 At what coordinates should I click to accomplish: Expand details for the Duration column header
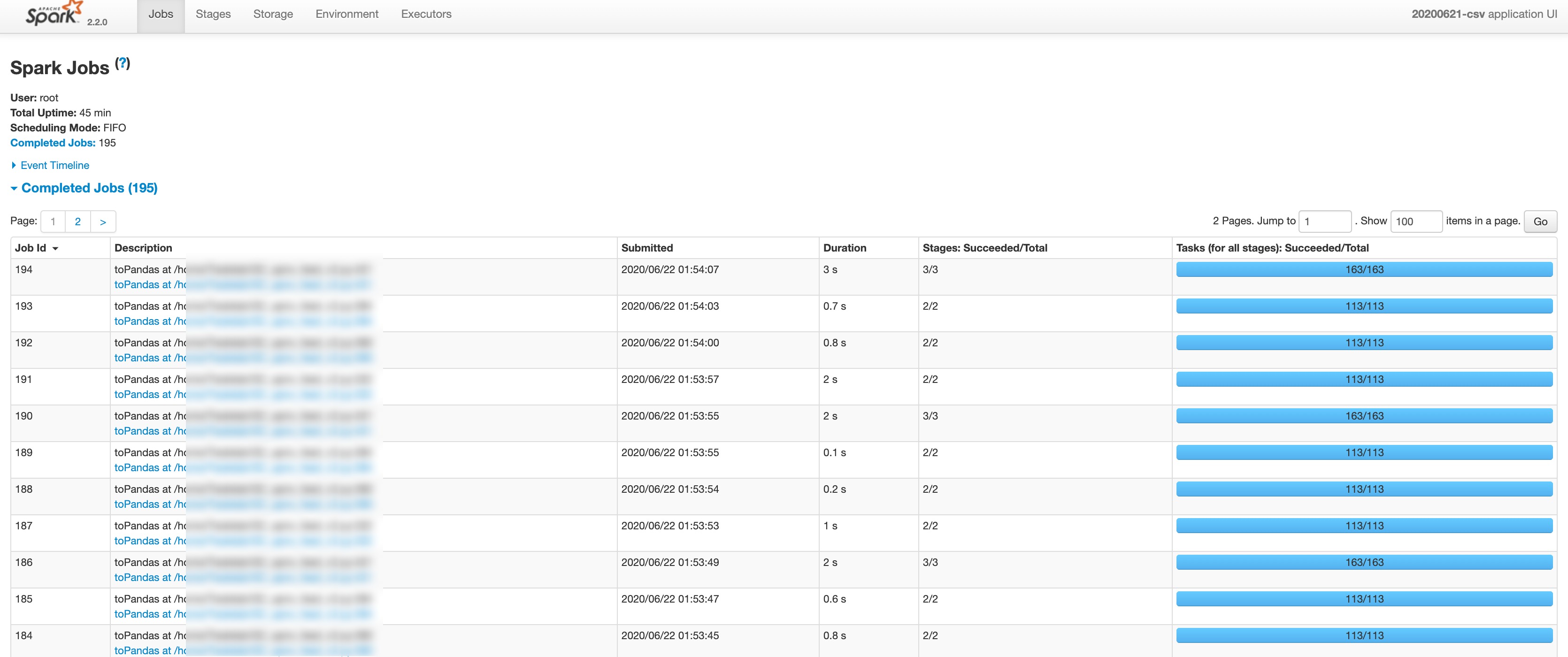click(845, 248)
